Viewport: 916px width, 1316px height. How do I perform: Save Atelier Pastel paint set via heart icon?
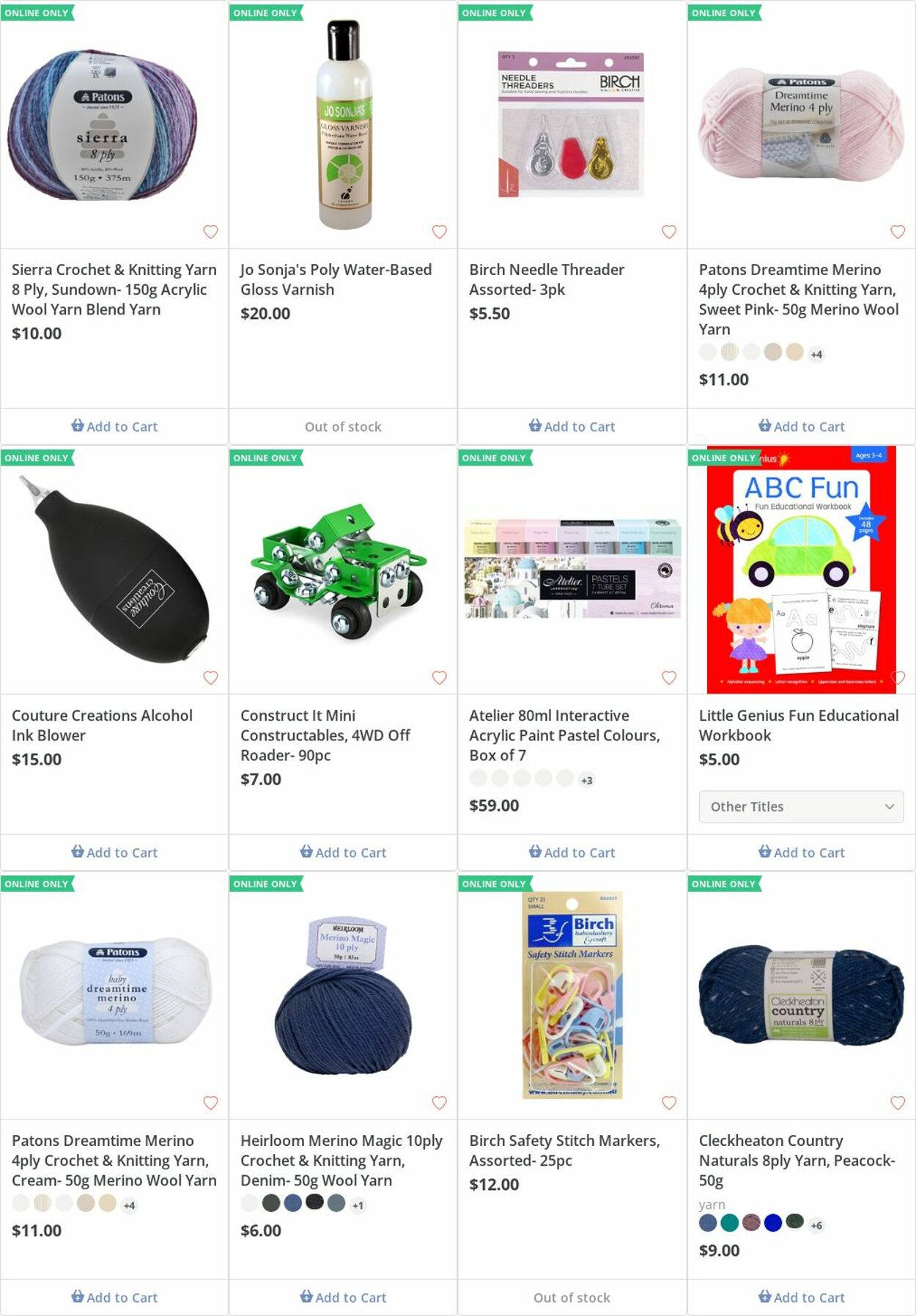[x=669, y=677]
